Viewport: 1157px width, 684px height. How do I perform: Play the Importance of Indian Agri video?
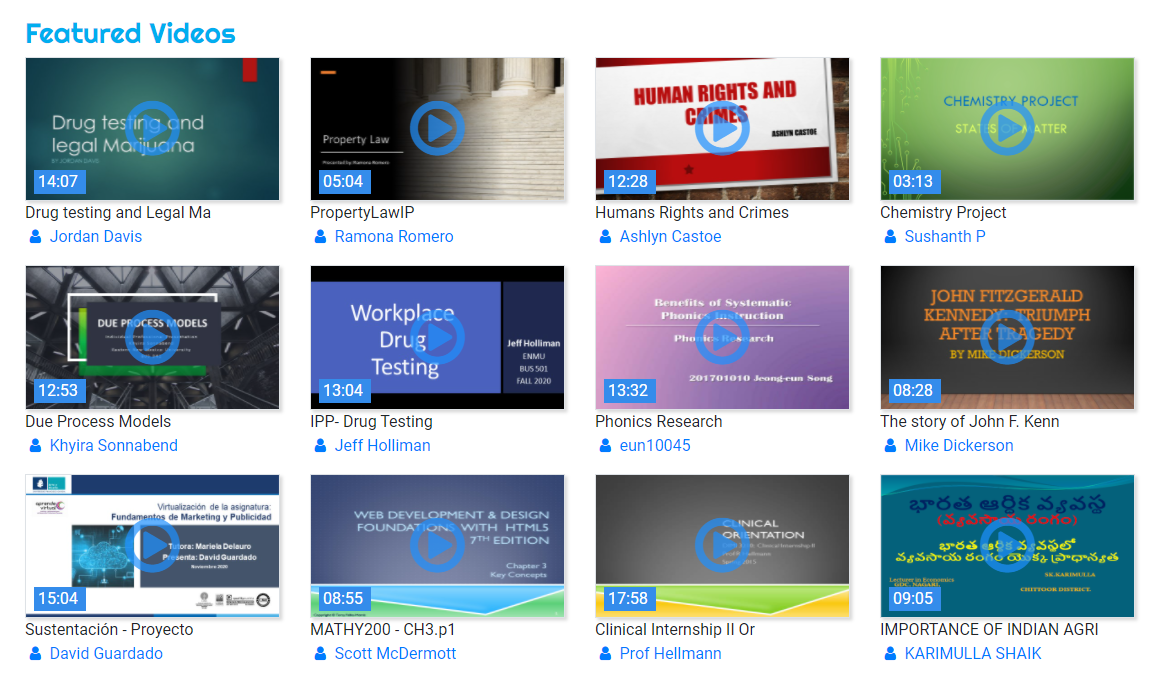pyautogui.click(x=1007, y=545)
